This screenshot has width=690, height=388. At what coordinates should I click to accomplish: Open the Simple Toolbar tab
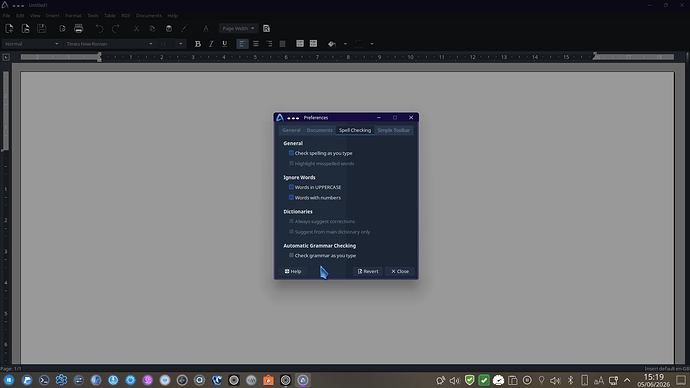(x=393, y=130)
